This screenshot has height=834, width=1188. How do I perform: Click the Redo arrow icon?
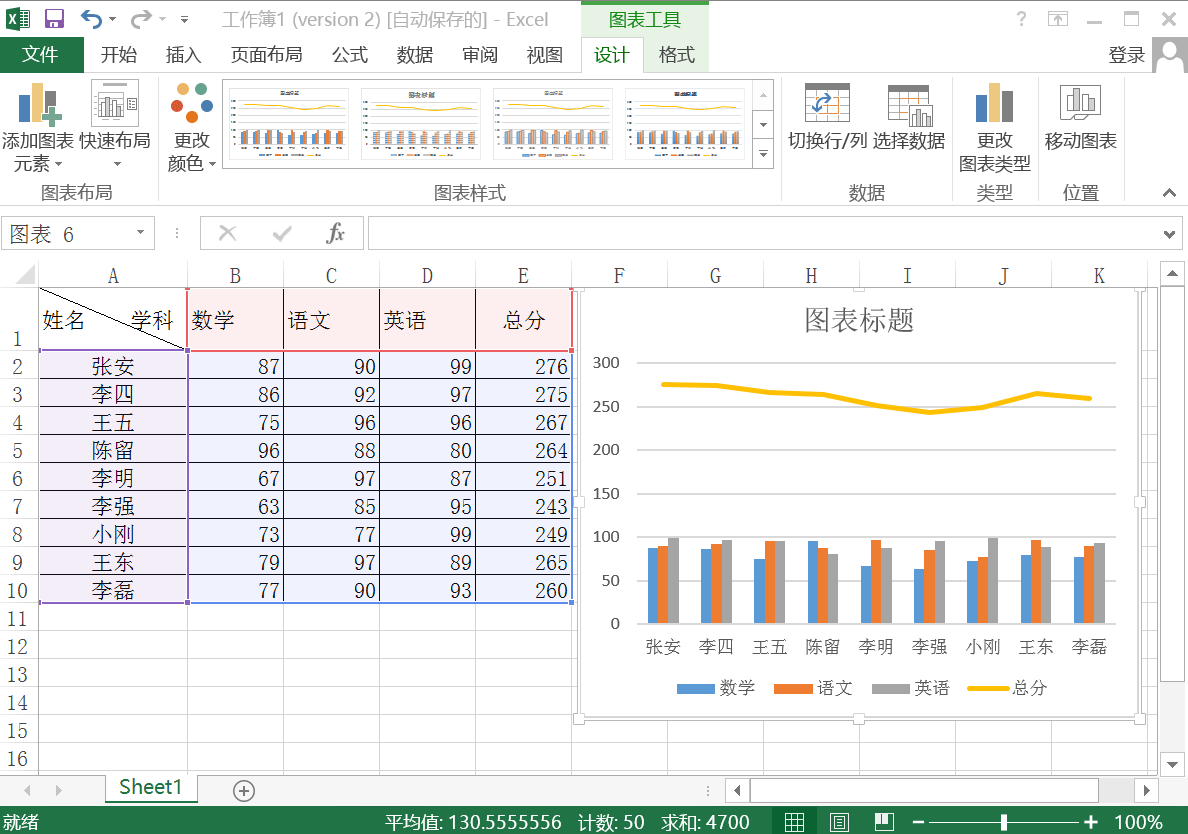pos(141,19)
